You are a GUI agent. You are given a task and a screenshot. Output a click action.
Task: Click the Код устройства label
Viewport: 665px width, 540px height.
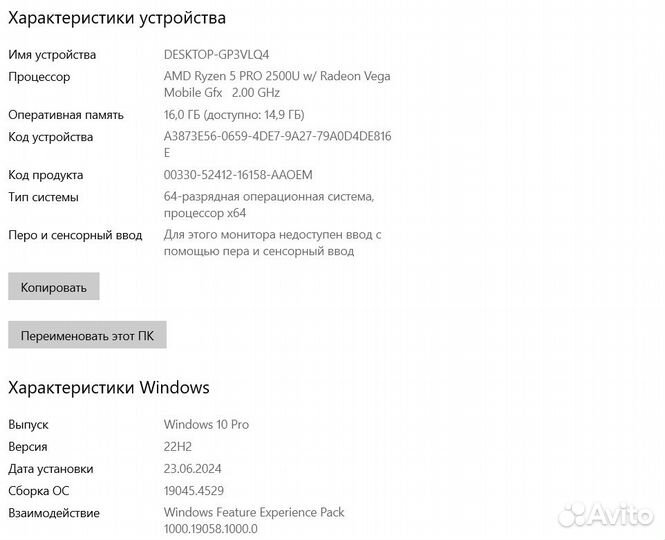(x=50, y=137)
